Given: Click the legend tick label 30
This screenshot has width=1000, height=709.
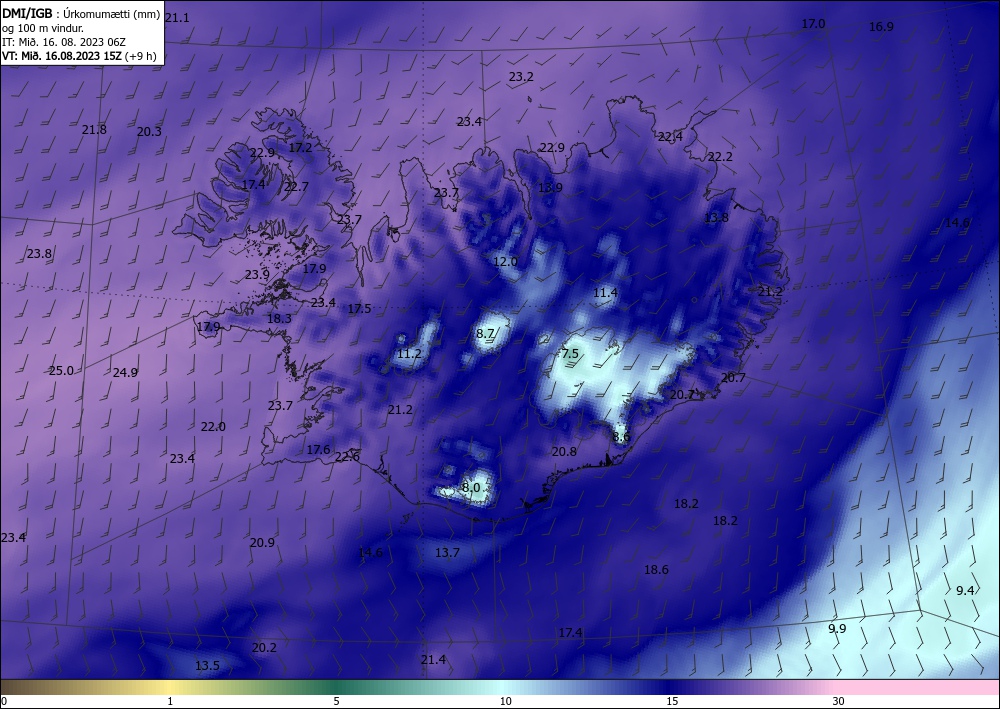Looking at the screenshot, I should [839, 701].
